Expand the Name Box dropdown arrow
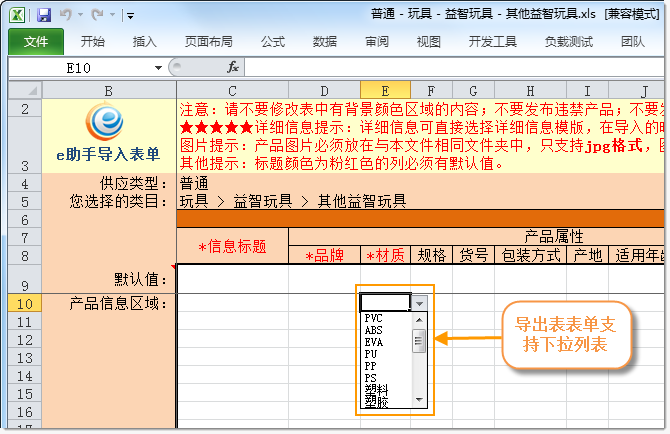The width and height of the screenshot is (670, 434). pos(158,68)
